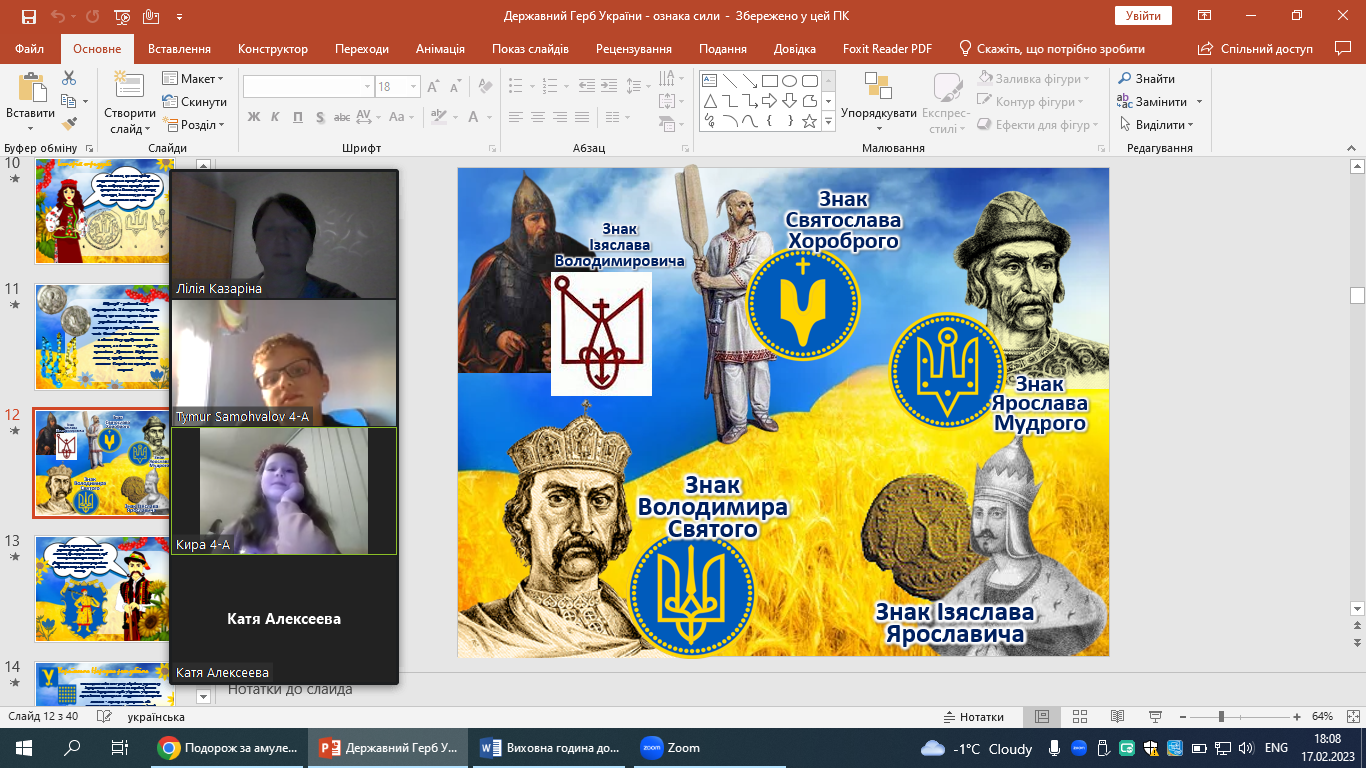The image size is (1366, 768).
Task: Click the Windows Start button
Action: point(24,747)
